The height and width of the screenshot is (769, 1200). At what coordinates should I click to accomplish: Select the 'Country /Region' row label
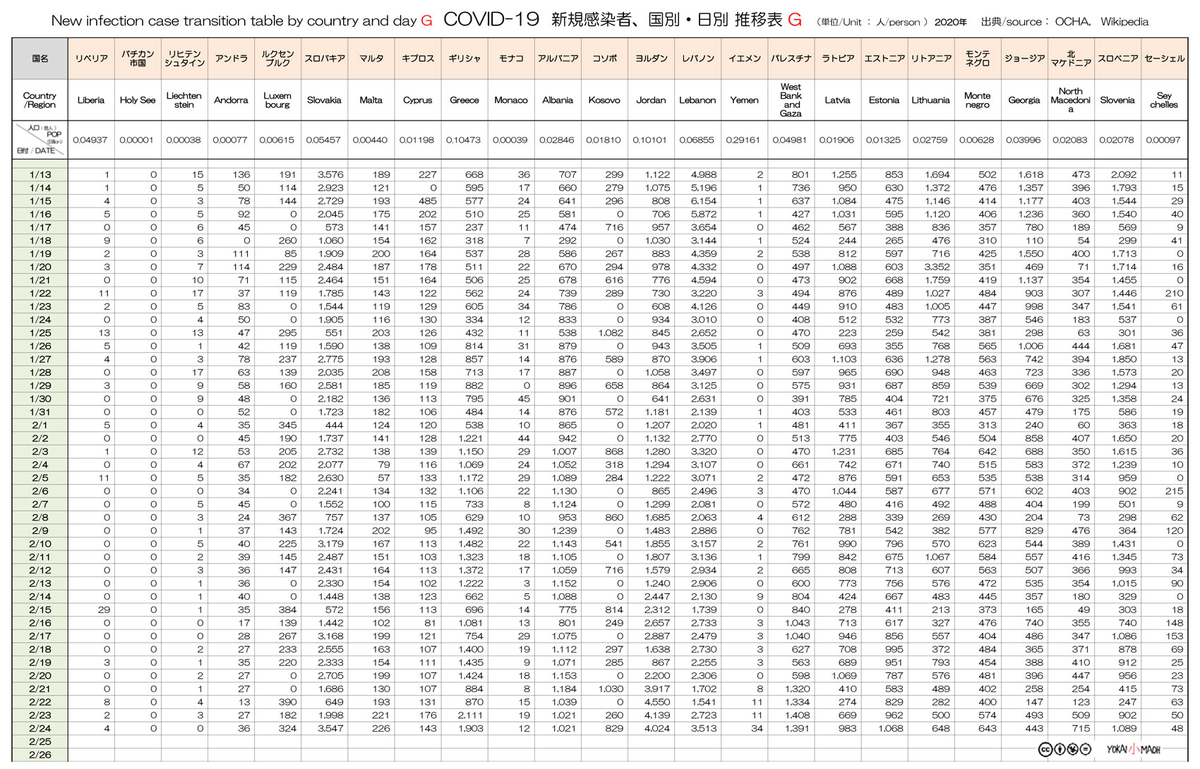(x=39, y=100)
